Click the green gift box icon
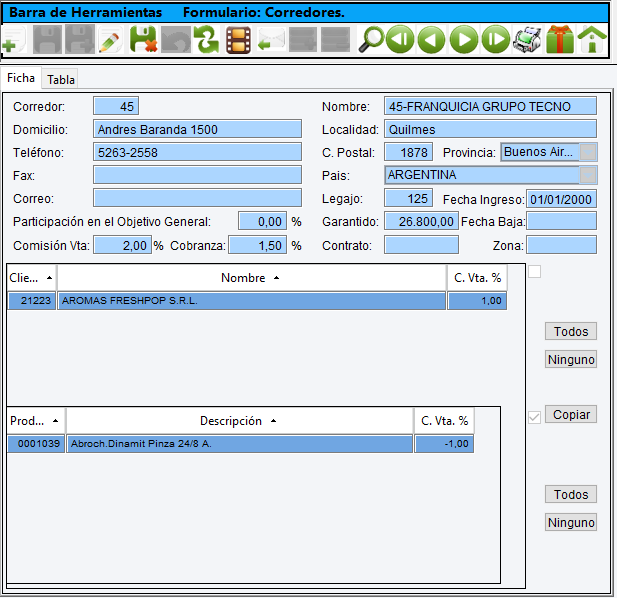This screenshot has width=617, height=598. click(x=560, y=39)
